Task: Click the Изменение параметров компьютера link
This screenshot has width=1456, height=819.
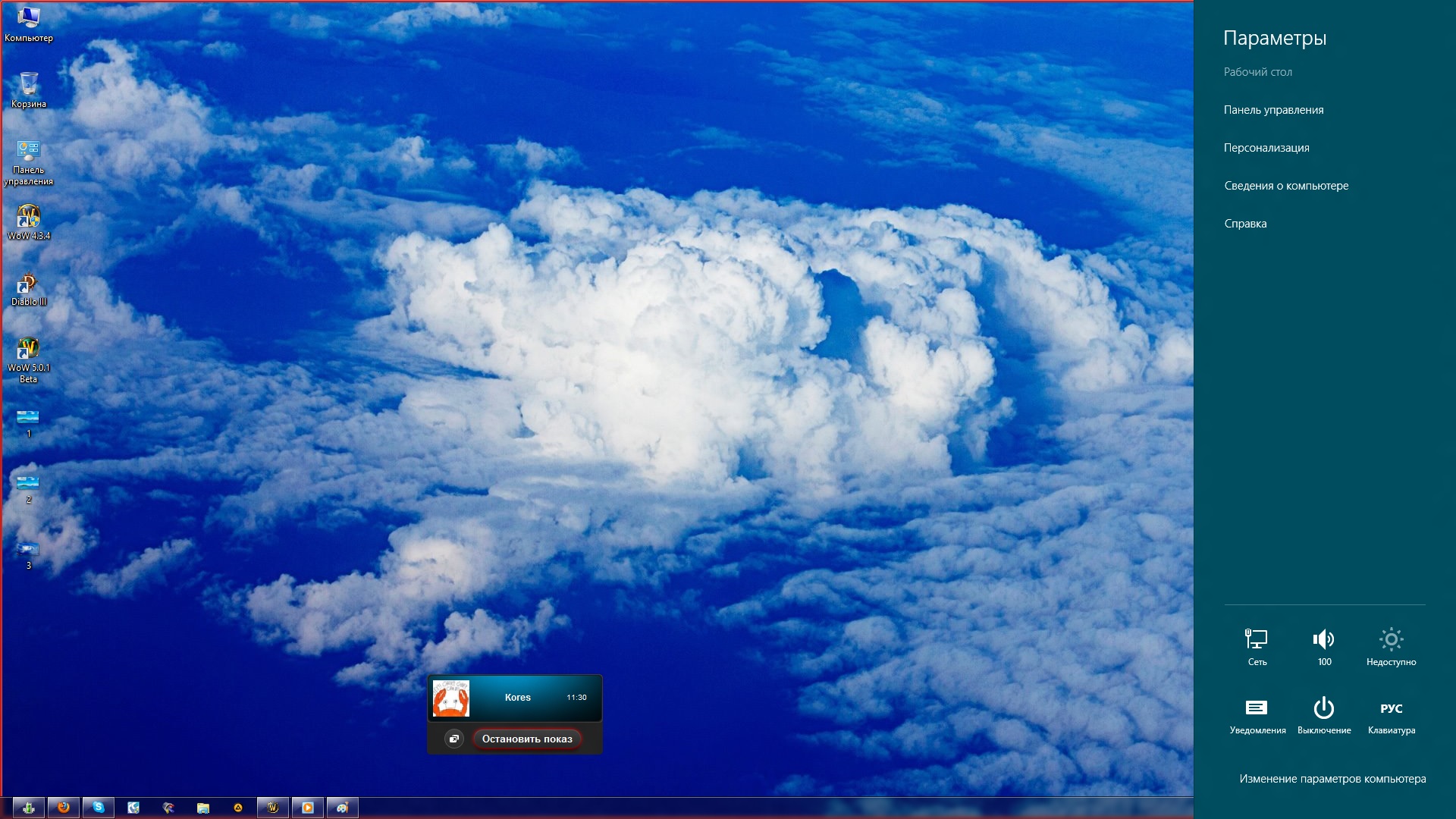Action: click(x=1332, y=779)
